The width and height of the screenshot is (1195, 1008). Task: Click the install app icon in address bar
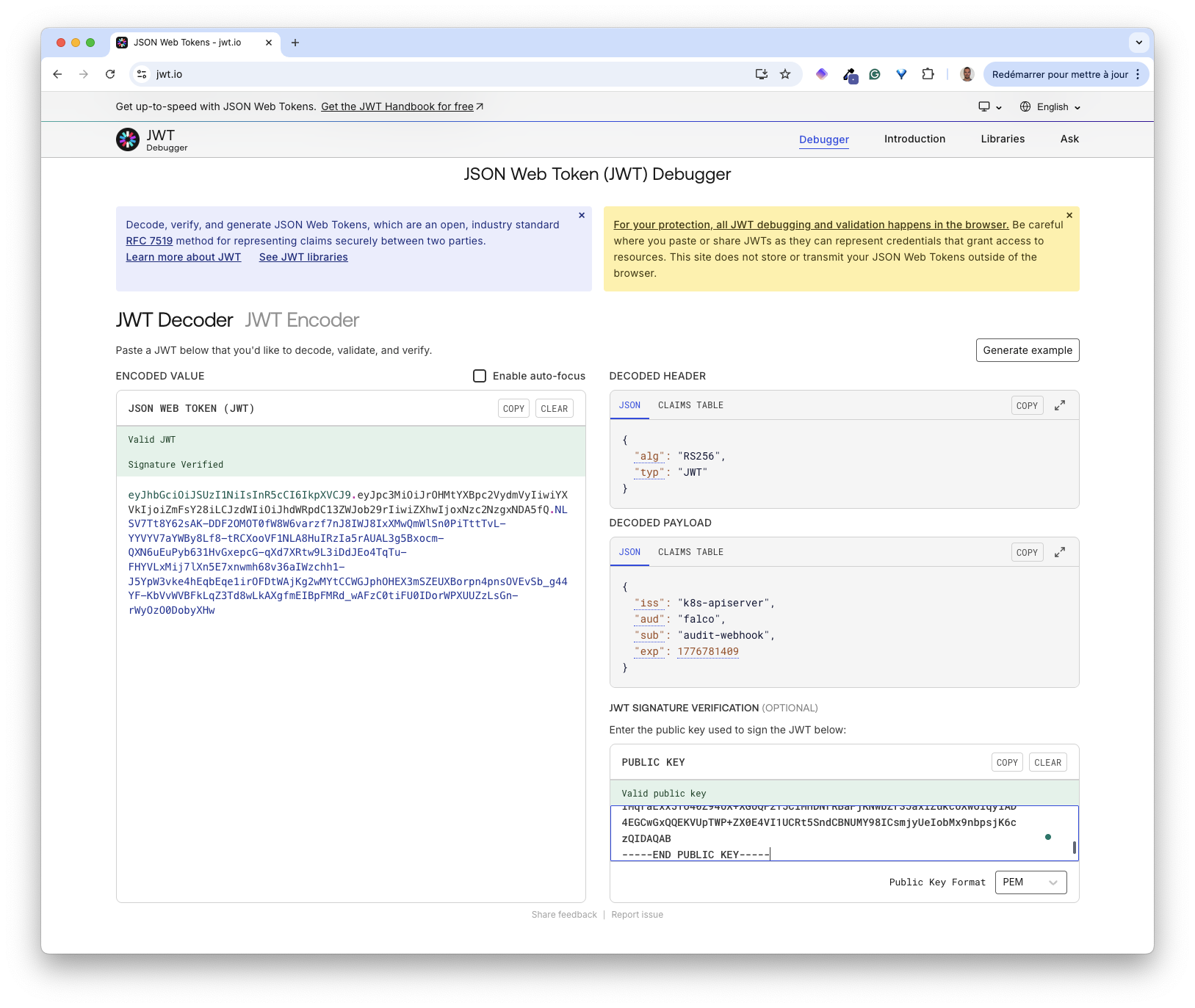(762, 74)
